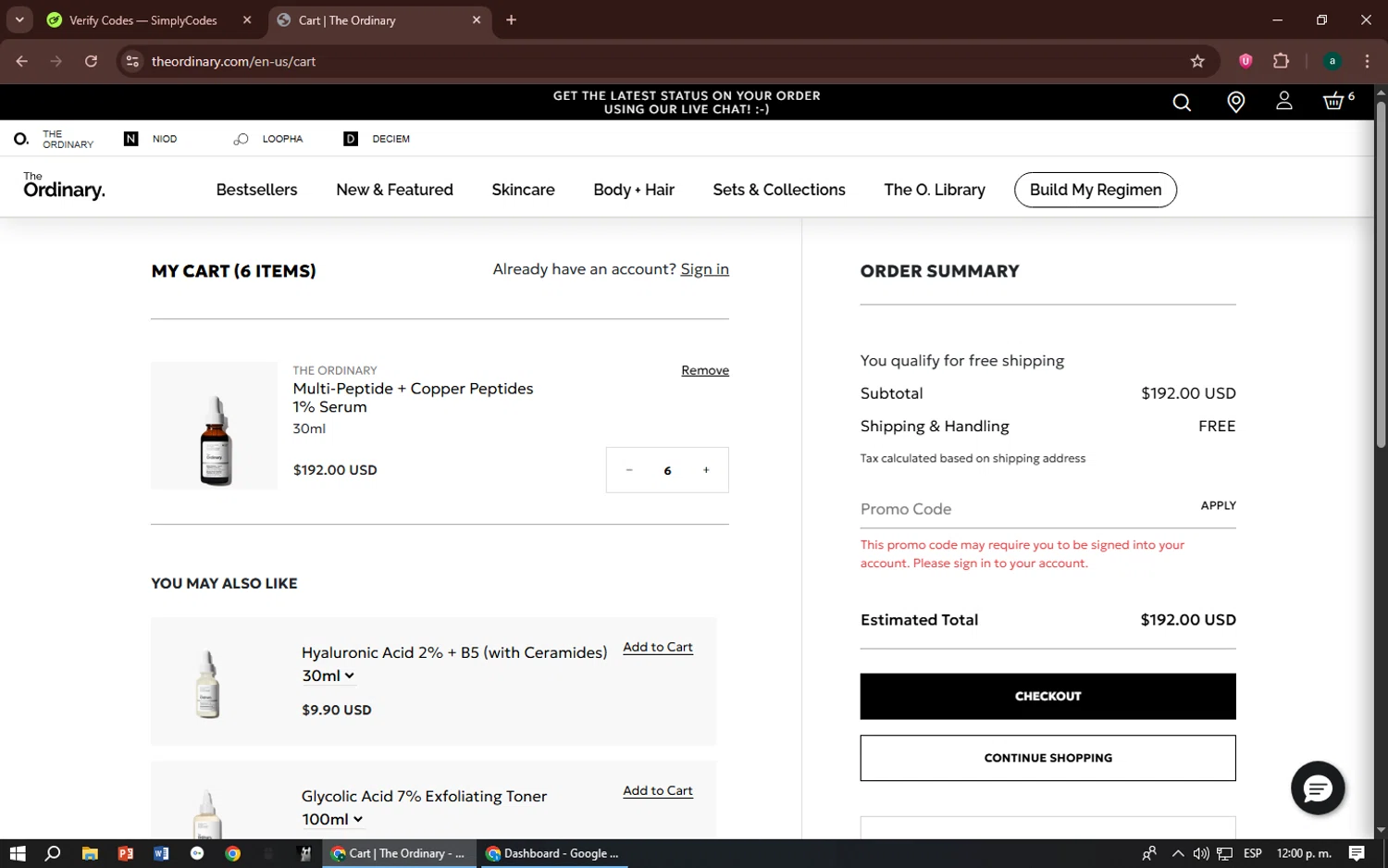
Task: Open the Chrome extensions puzzle icon
Action: tap(1281, 61)
